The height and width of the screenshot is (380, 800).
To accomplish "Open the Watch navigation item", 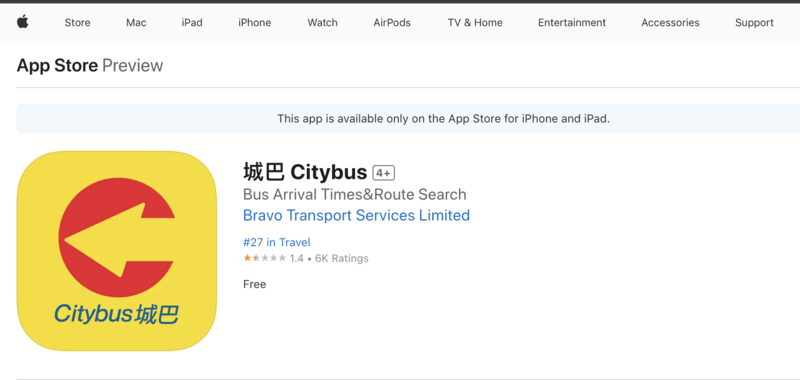I will 322,22.
